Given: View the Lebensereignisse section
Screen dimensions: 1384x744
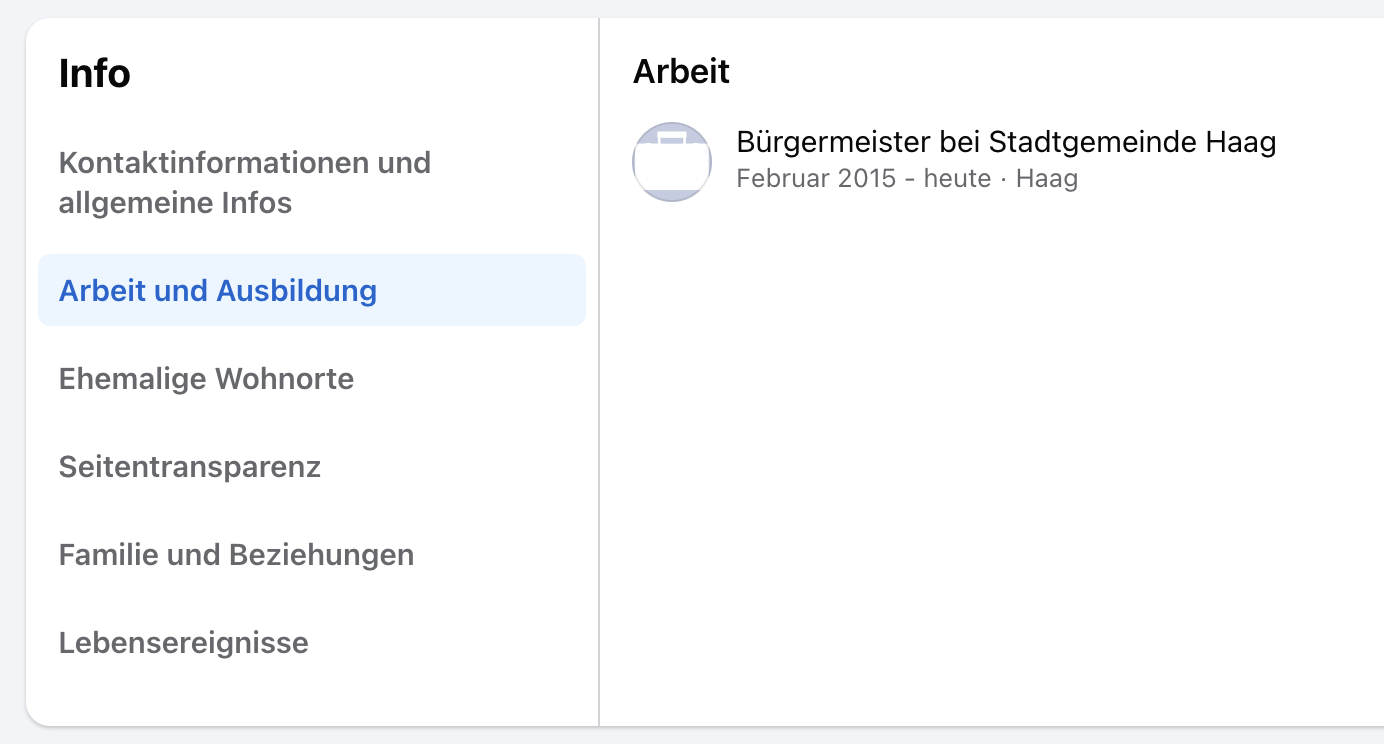Looking at the screenshot, I should coord(183,642).
